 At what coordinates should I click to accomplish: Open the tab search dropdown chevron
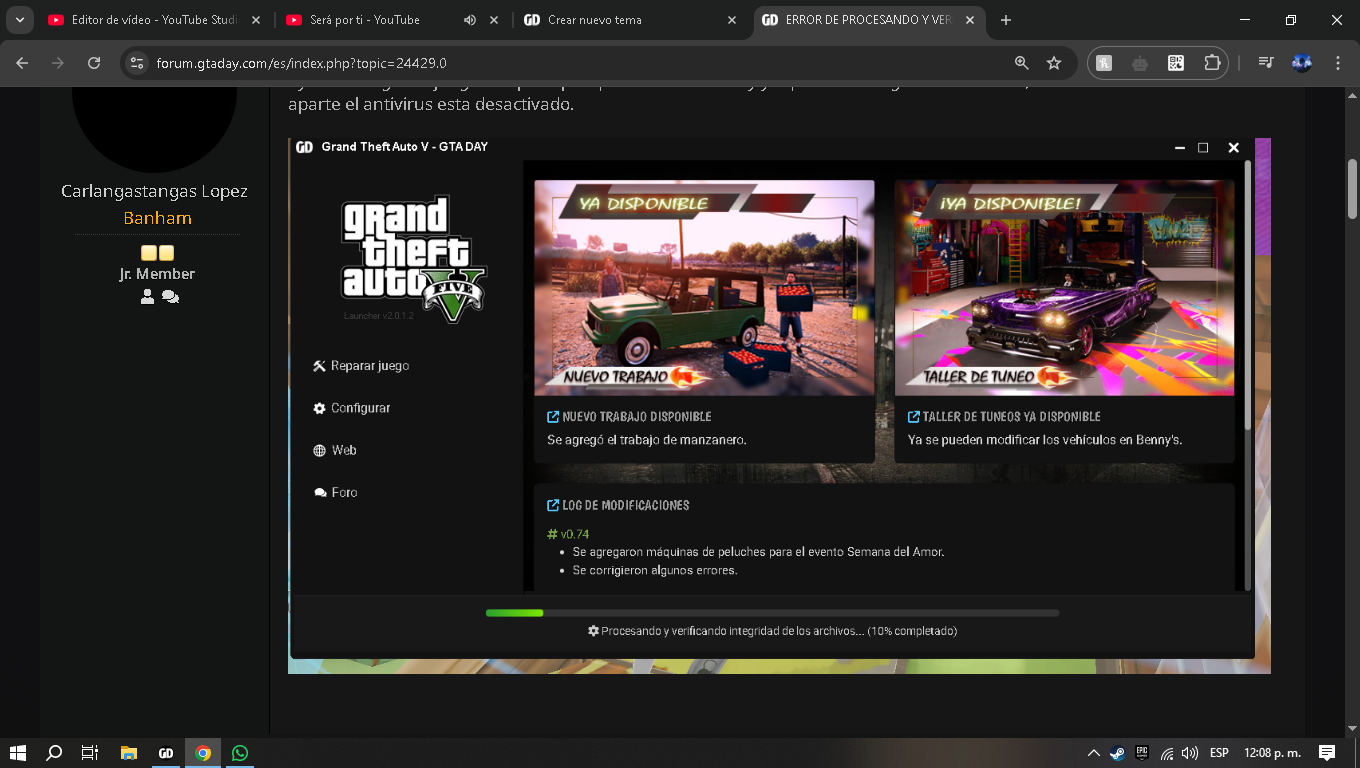point(19,20)
